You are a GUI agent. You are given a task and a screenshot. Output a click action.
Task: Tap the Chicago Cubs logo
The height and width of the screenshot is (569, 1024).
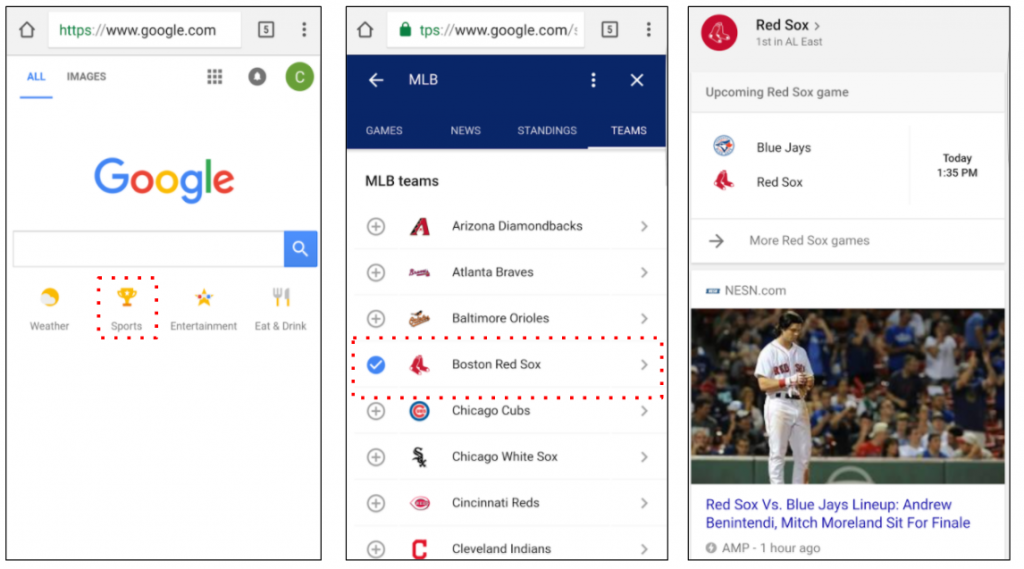419,411
